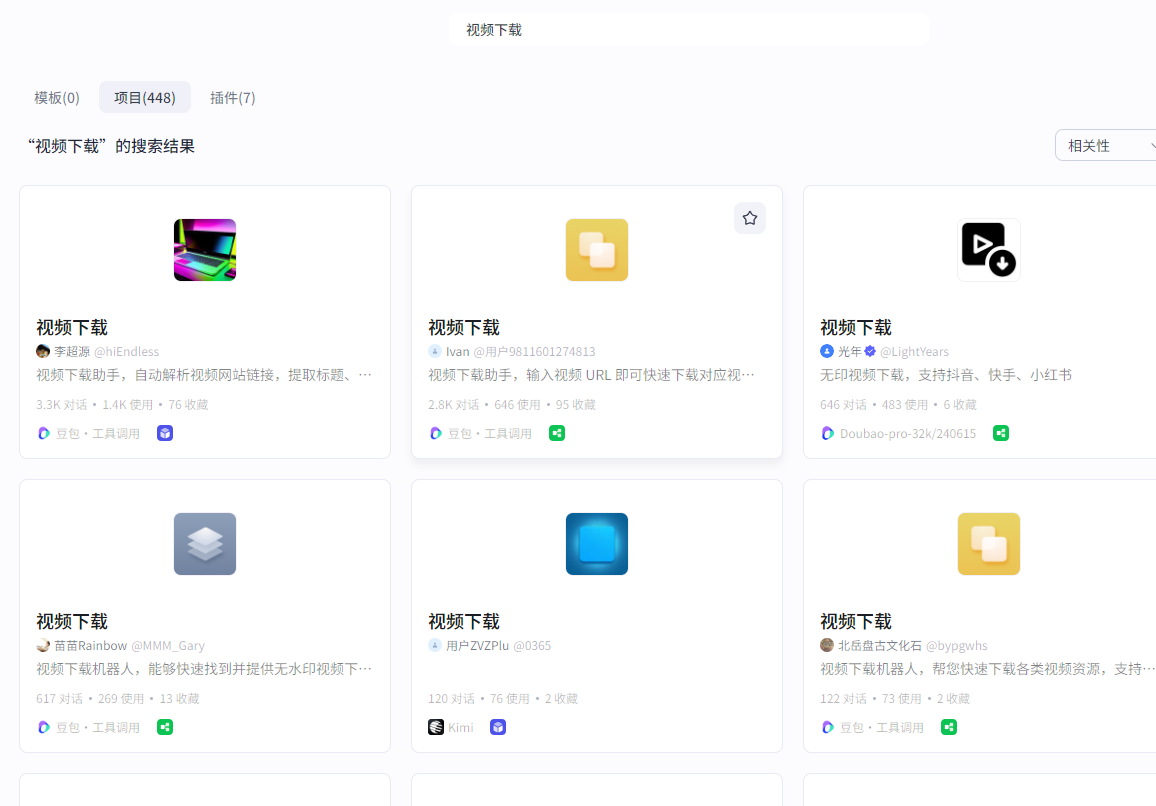Switch to the 插件(7) tab
Viewport: 1156px width, 806px height.
(233, 97)
